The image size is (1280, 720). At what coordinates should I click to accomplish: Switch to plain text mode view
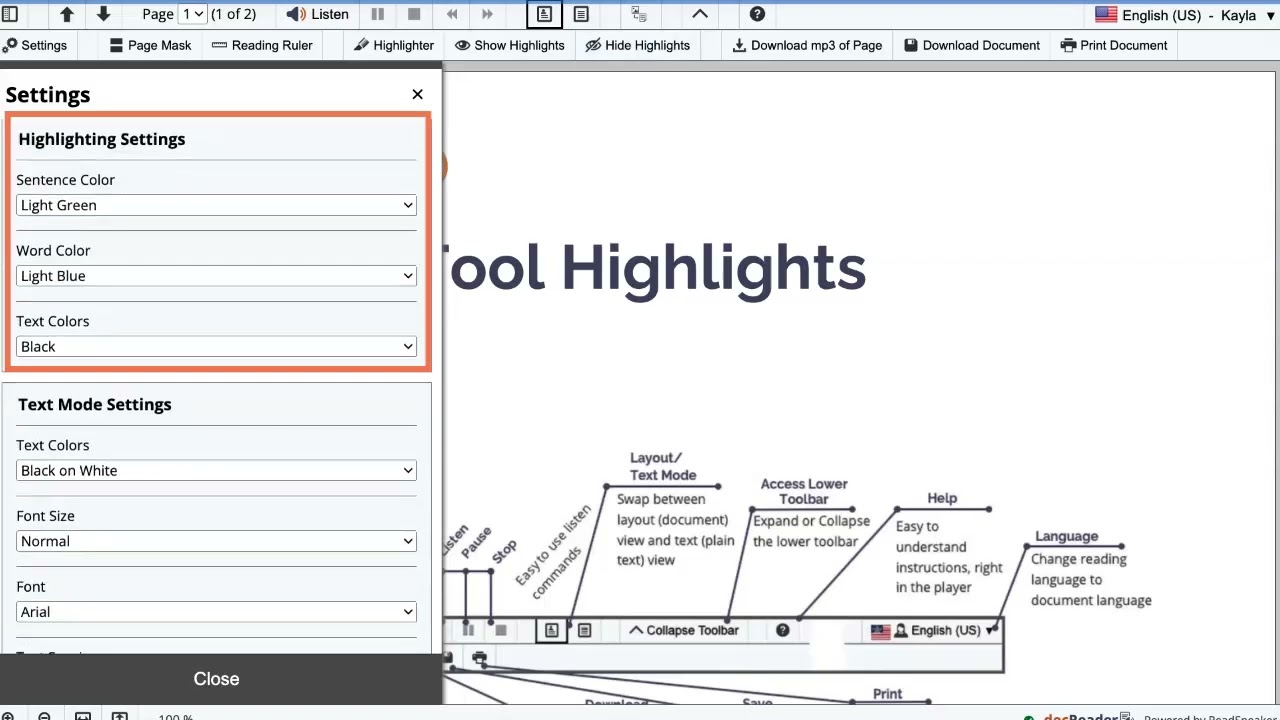pos(581,14)
